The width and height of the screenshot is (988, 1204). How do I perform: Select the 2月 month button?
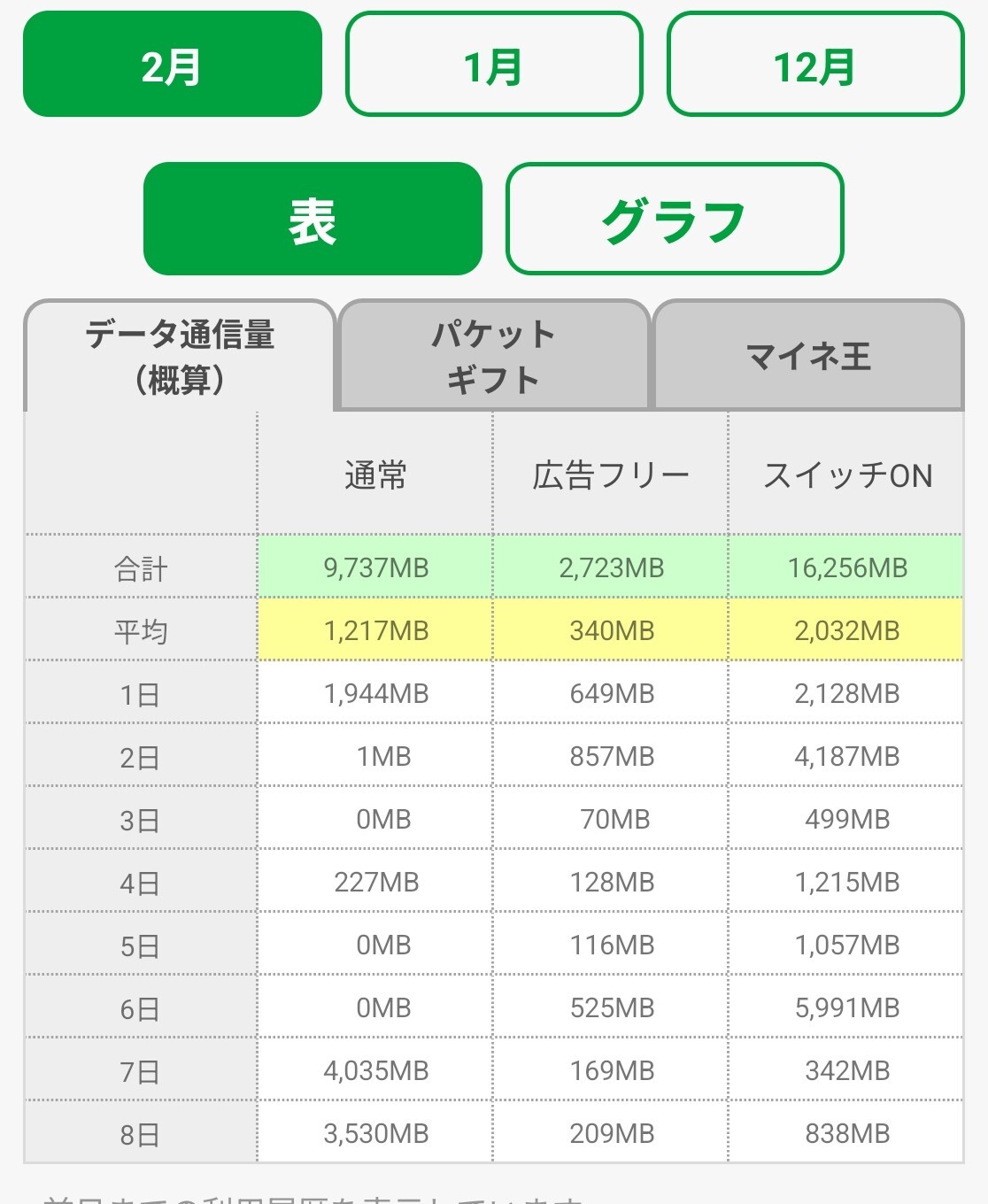[172, 65]
